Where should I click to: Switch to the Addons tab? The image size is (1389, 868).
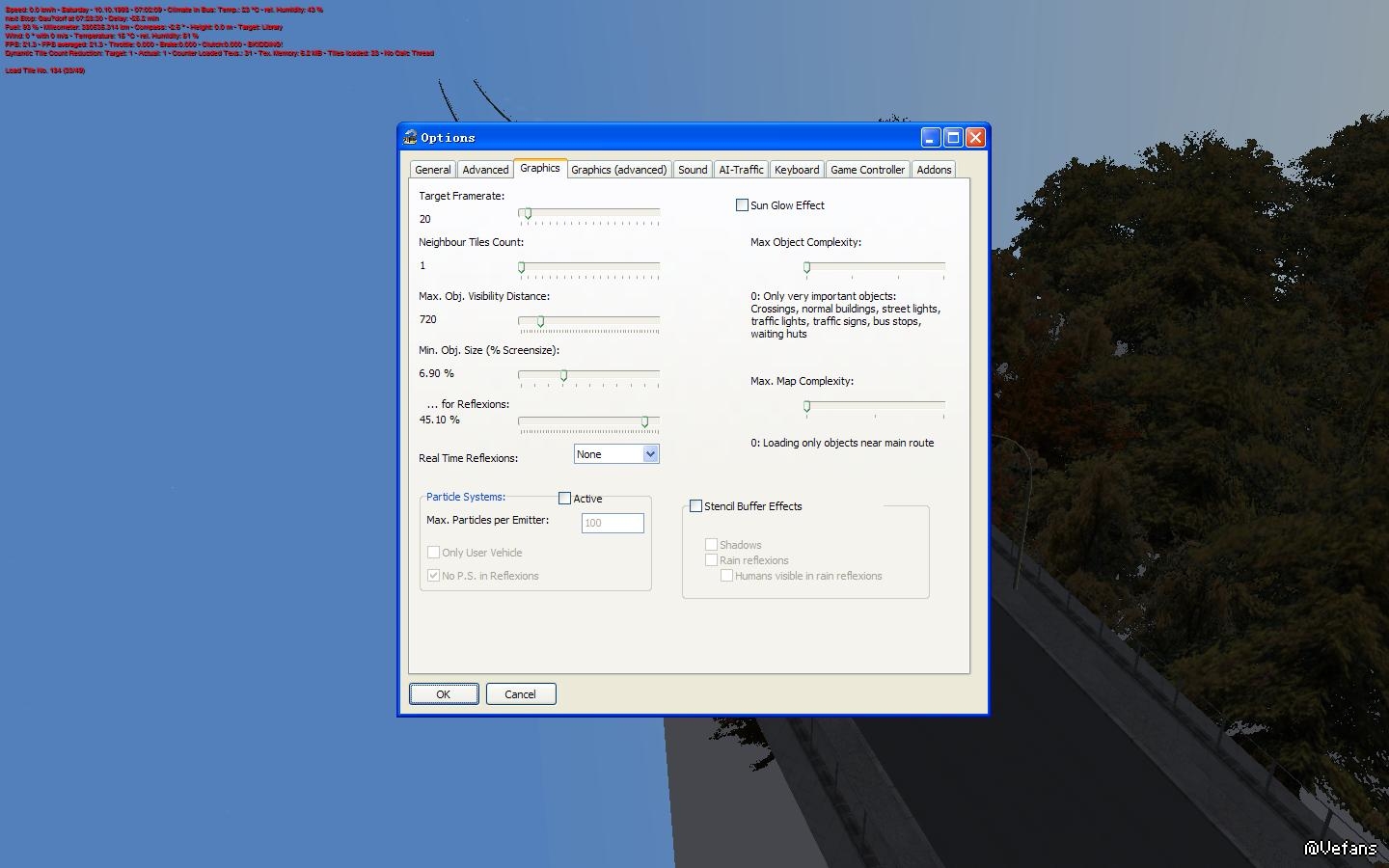[934, 170]
